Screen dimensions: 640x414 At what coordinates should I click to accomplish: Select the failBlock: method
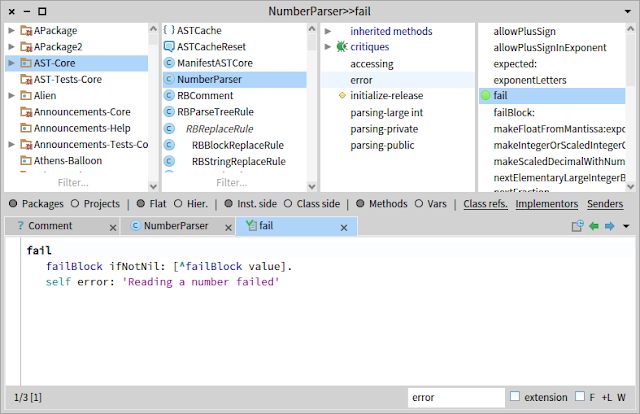[552, 112]
